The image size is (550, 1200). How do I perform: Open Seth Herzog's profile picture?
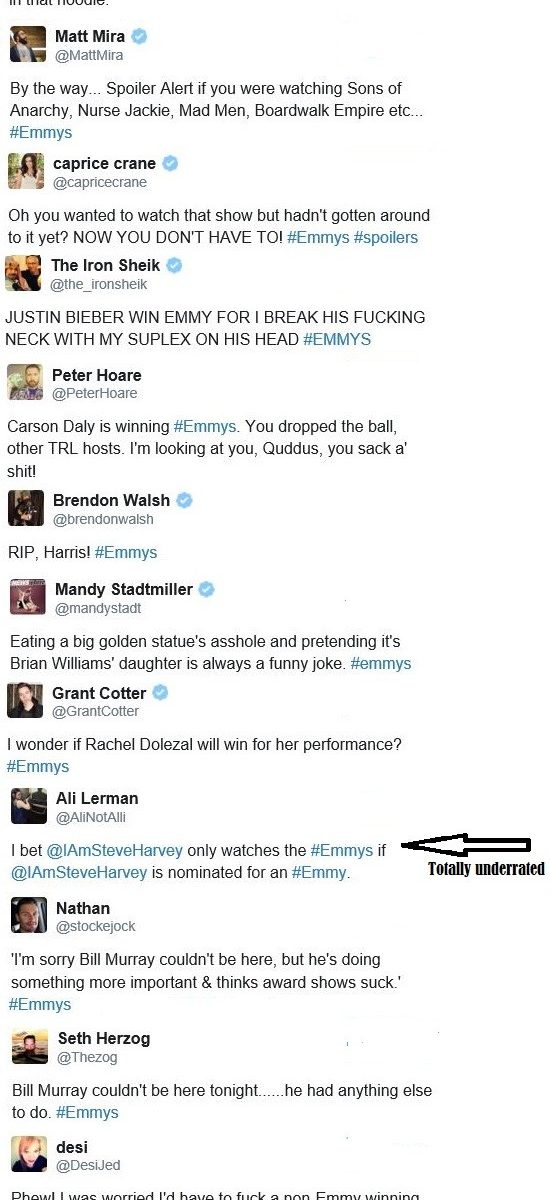[30, 1046]
